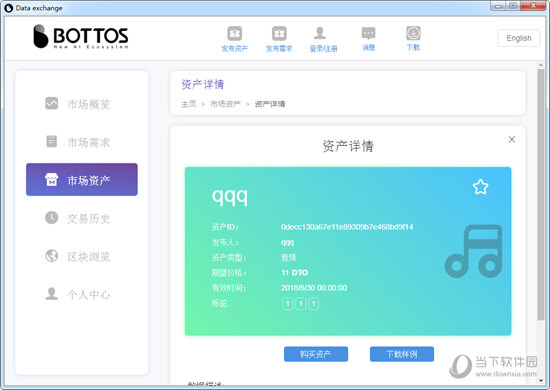
Task: Click the publish demand (发布需求) icon
Action: [x=279, y=34]
